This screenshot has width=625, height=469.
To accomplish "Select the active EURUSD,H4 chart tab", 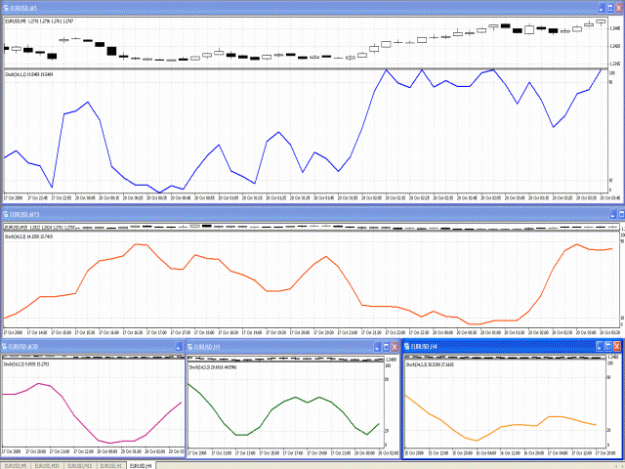I will tap(141, 465).
